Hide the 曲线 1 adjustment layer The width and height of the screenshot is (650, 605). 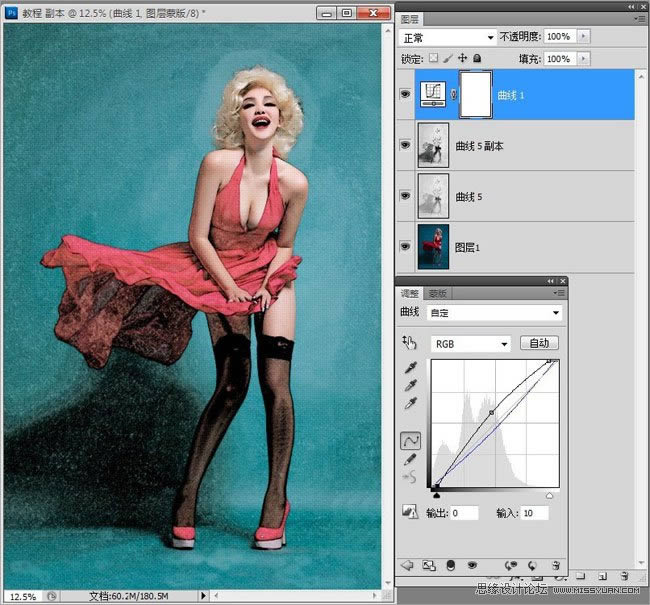click(405, 94)
